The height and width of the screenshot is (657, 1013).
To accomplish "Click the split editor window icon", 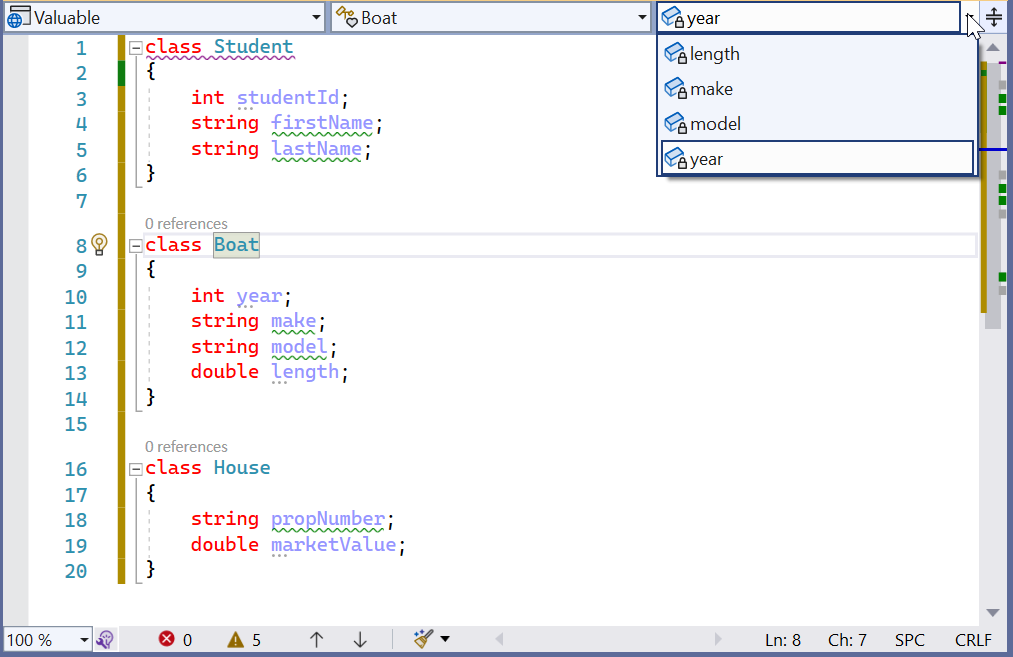I will tap(994, 17).
